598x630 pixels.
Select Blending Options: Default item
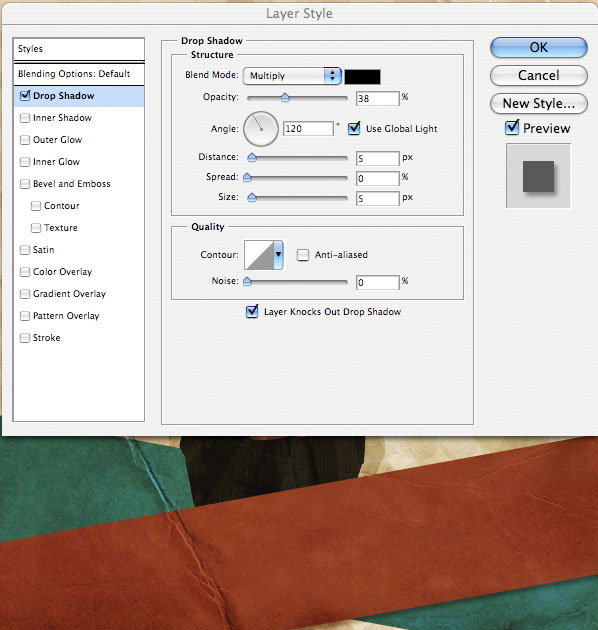click(x=79, y=74)
